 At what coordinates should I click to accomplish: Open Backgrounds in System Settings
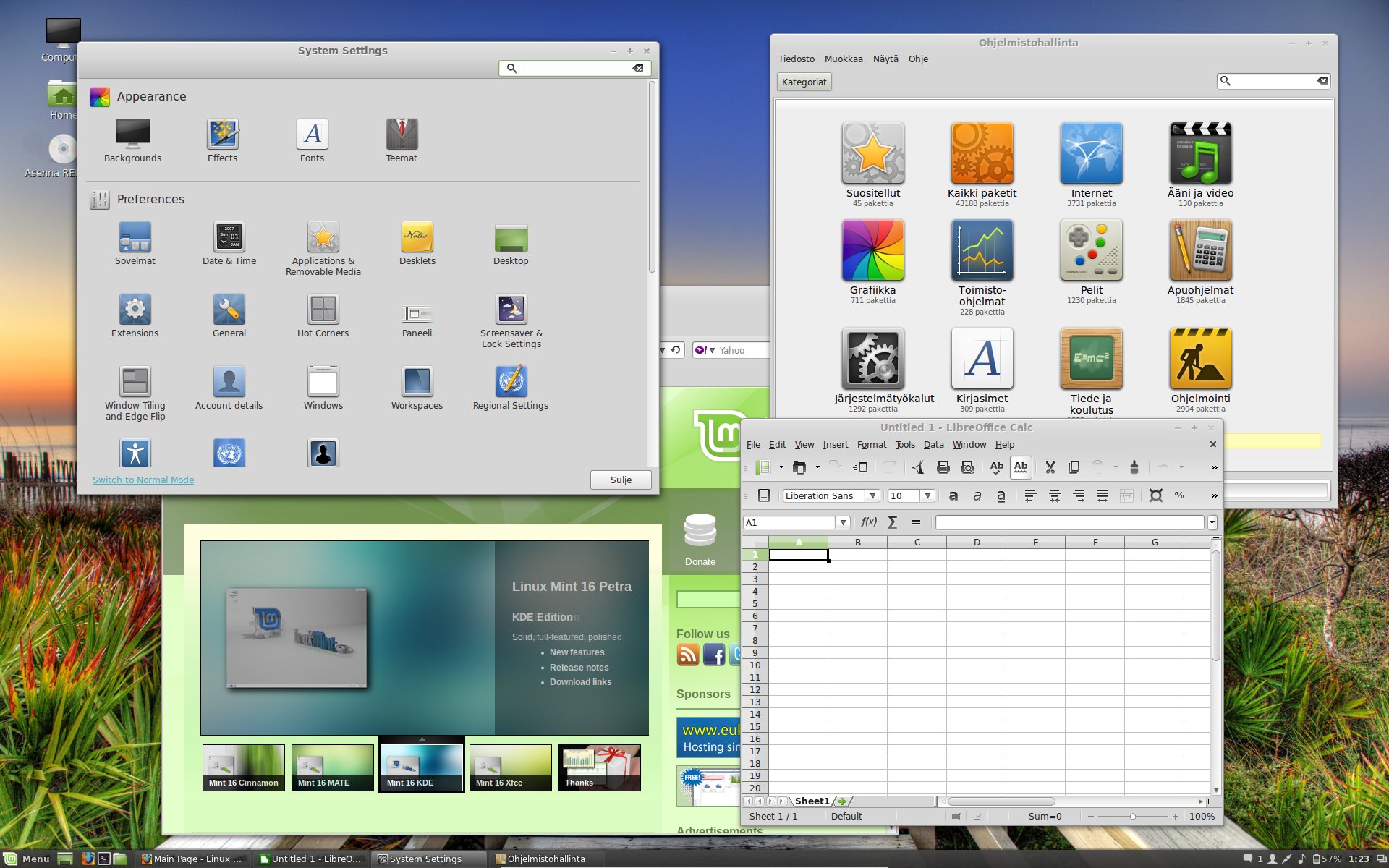point(132,140)
